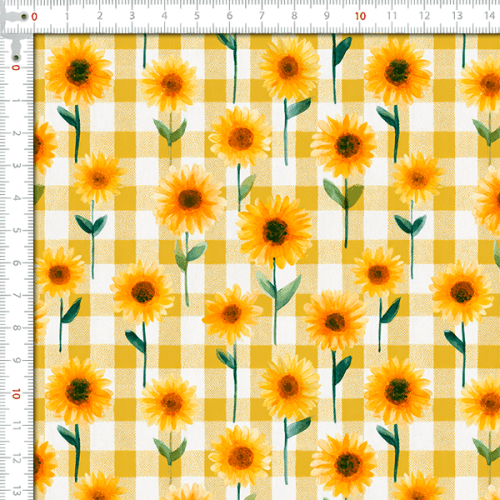Screen dimensions: 500x500
Task: Click number 2 on the vertical ruler
Action: [x=16, y=133]
